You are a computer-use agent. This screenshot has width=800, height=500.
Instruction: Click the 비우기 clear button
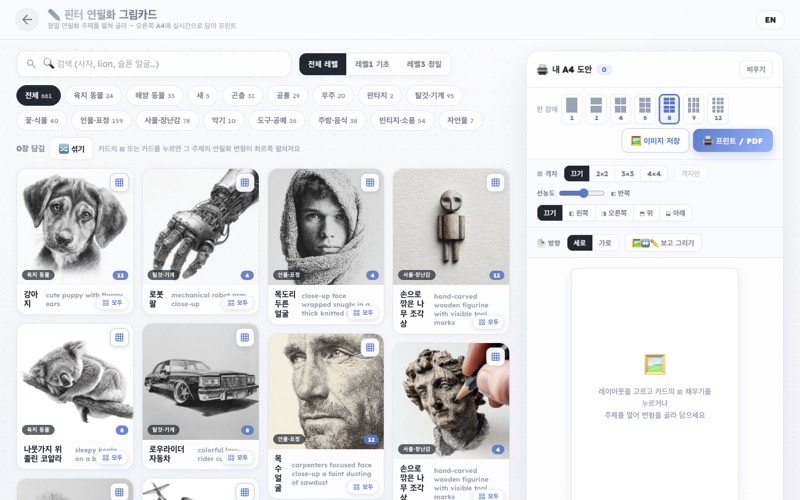756,69
